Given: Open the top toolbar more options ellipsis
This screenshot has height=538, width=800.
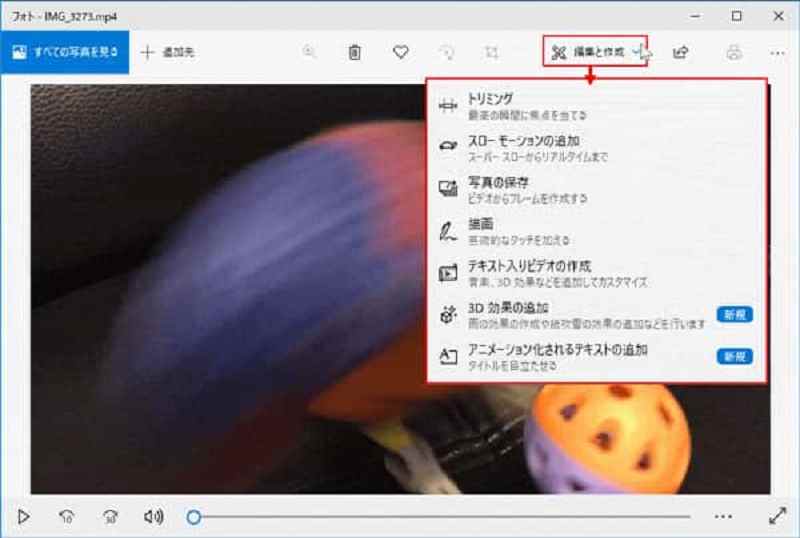Looking at the screenshot, I should (x=777, y=53).
